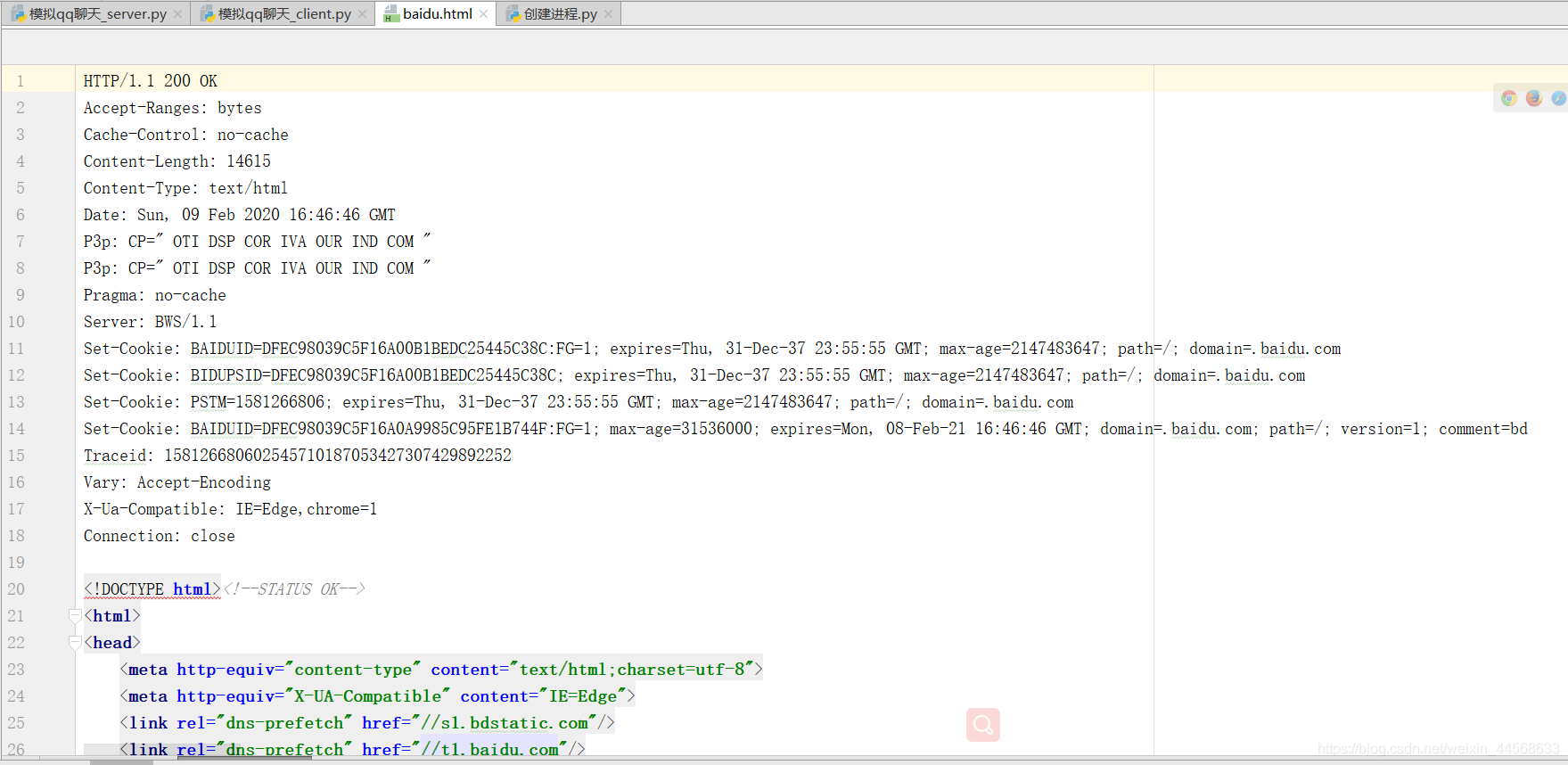Click 'Content-Length: 14615' text
Screen dimensions: 1568x765
click(x=177, y=161)
